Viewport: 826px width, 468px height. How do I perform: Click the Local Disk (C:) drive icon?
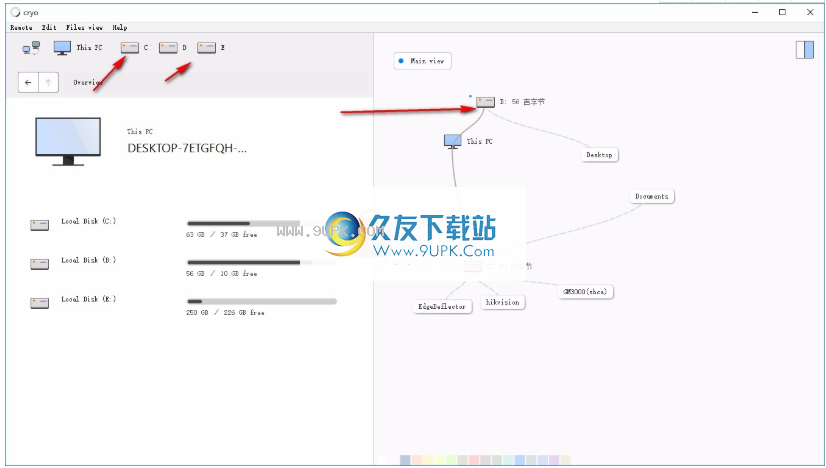point(40,225)
